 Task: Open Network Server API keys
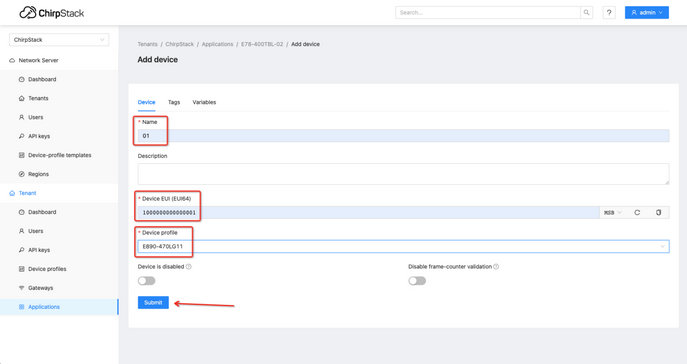click(x=39, y=136)
